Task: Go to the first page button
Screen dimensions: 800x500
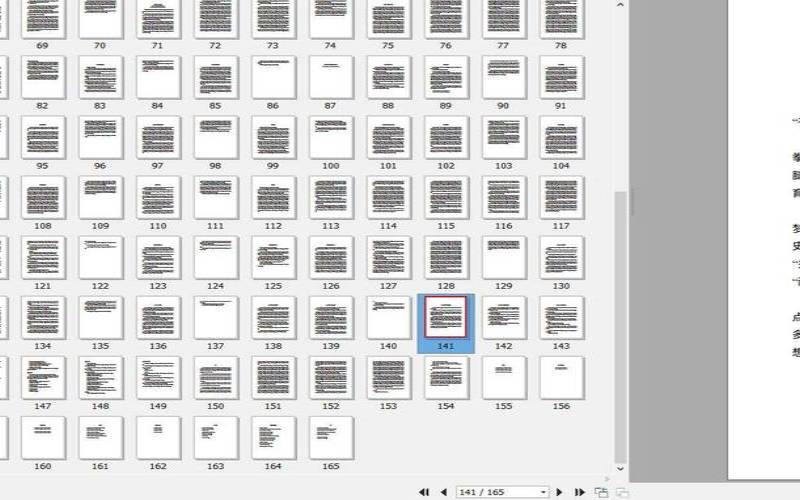Action: 424,492
